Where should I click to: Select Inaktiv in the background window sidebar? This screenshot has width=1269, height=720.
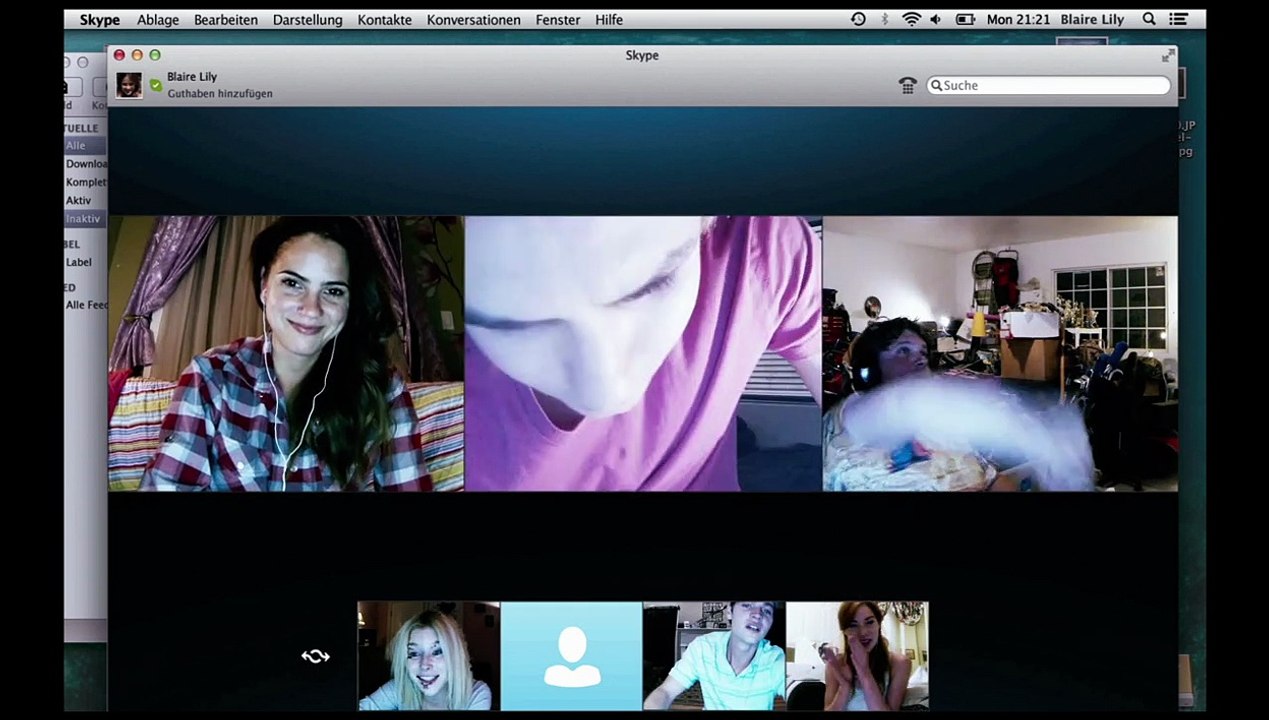click(83, 219)
